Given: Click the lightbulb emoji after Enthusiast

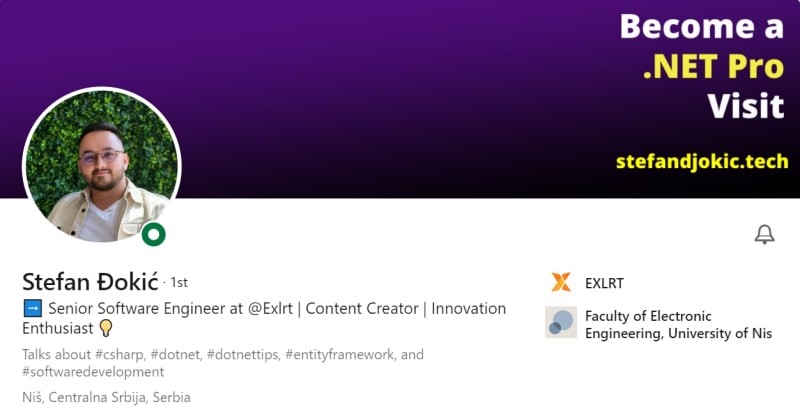Looking at the screenshot, I should 106,328.
